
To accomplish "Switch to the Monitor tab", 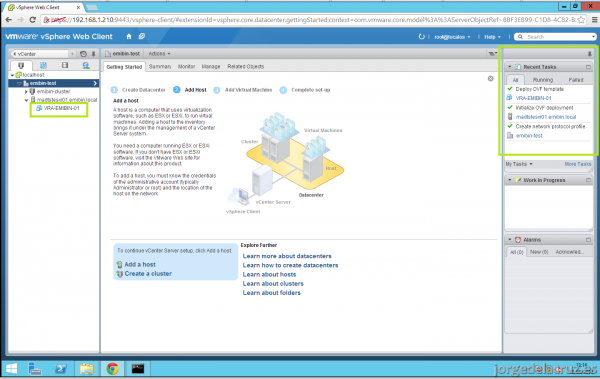I will [x=186, y=67].
